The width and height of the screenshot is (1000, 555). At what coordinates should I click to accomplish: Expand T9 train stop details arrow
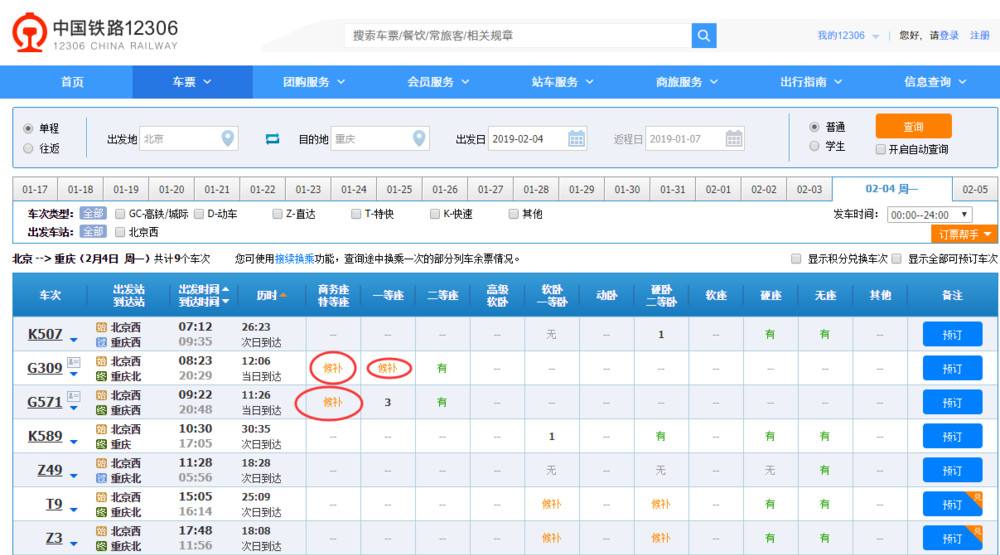coord(73,510)
